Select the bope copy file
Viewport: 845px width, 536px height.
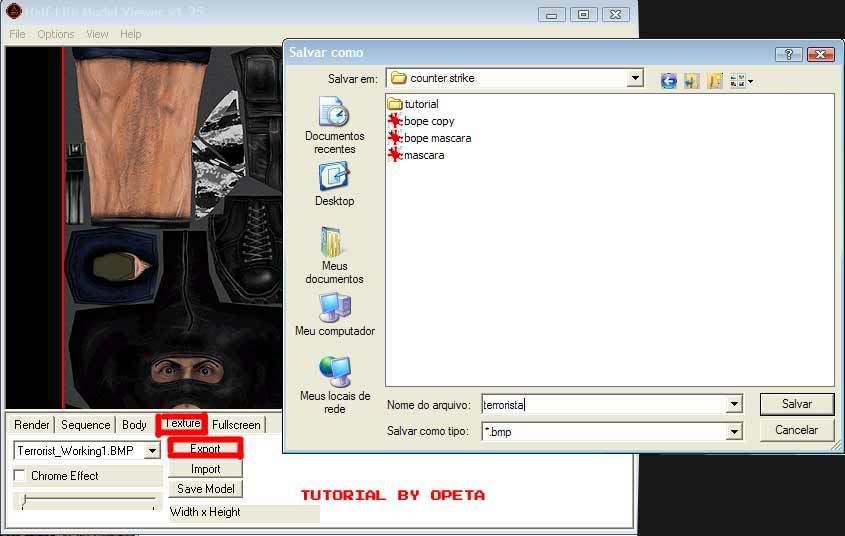point(421,121)
